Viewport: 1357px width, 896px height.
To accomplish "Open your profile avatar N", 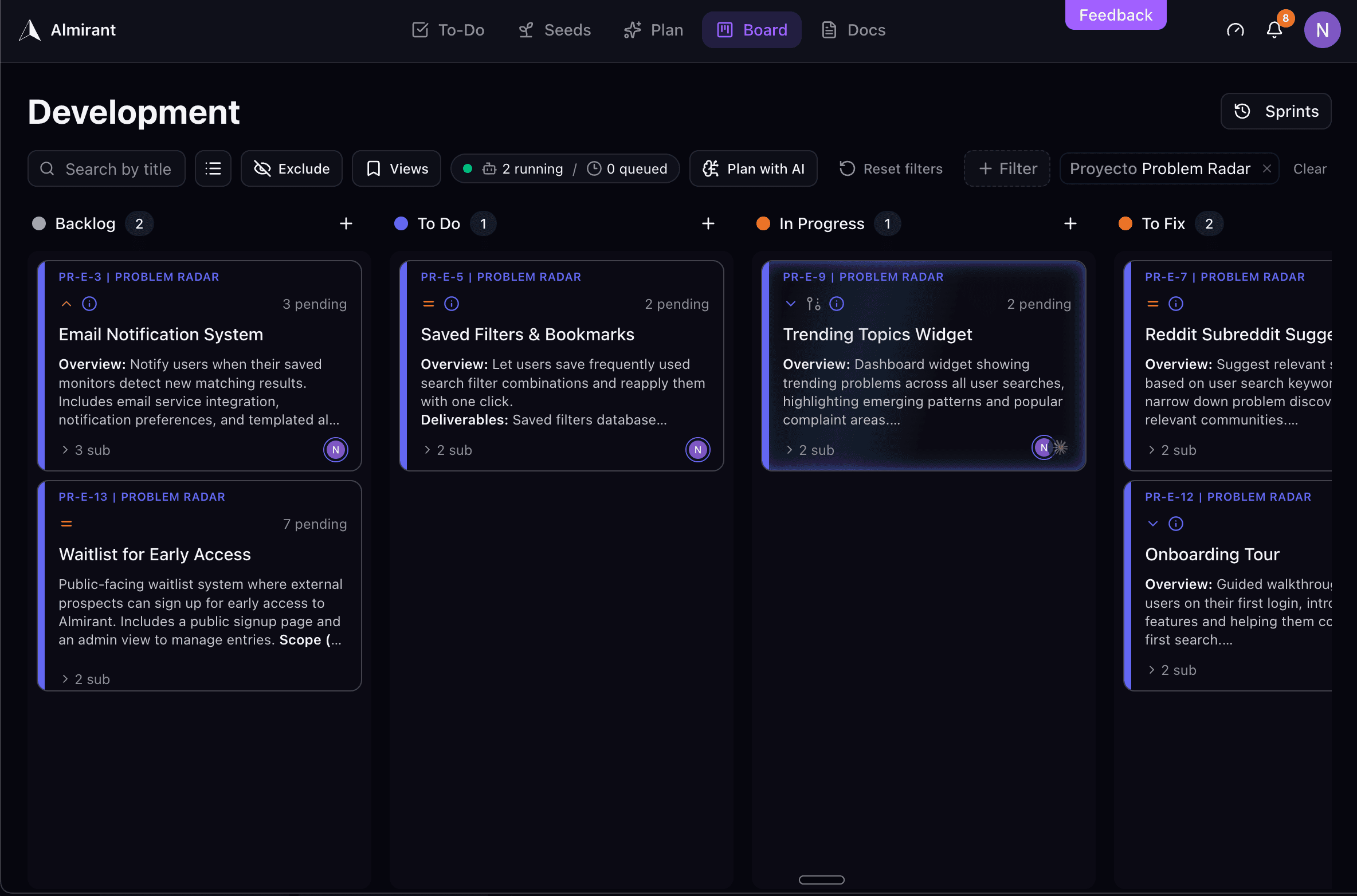I will click(x=1323, y=30).
